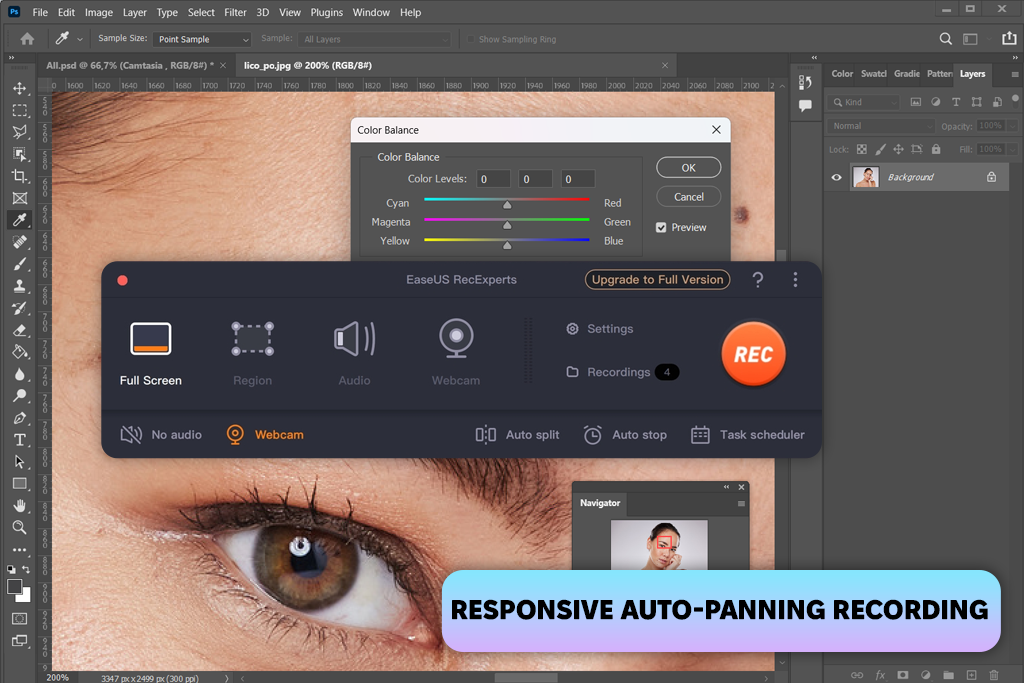Choose Full Screen recording mode
The image size is (1024, 683).
[x=151, y=354]
